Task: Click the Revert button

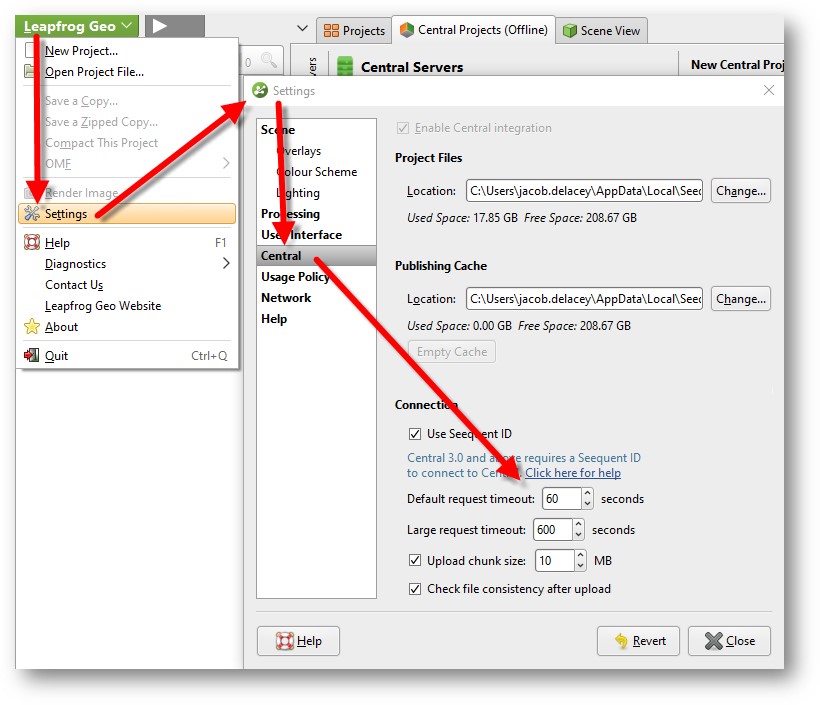Action: 638,641
